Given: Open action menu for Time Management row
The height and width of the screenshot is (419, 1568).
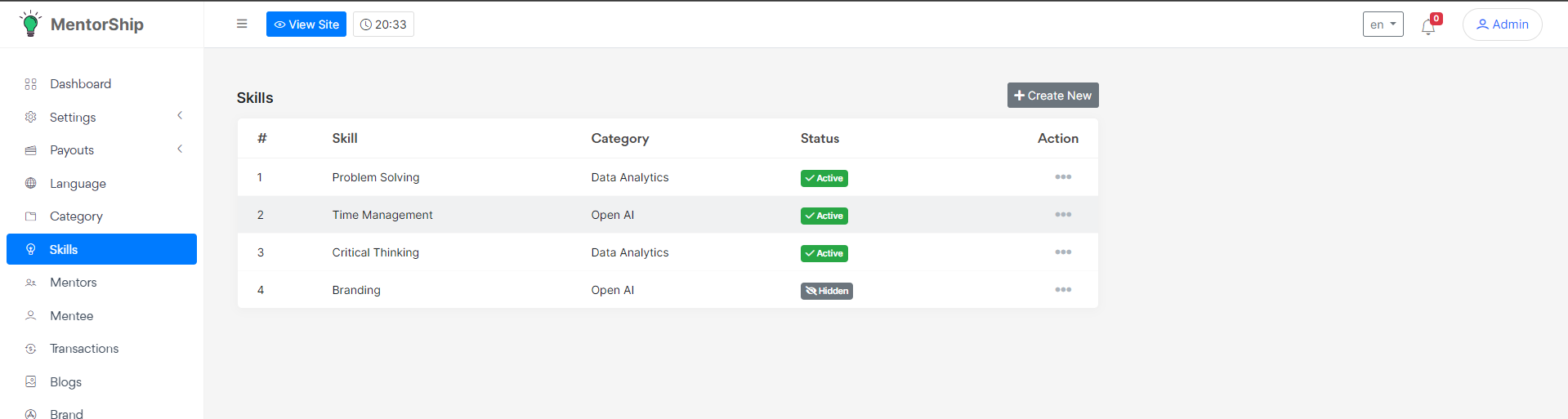Looking at the screenshot, I should pyautogui.click(x=1062, y=215).
